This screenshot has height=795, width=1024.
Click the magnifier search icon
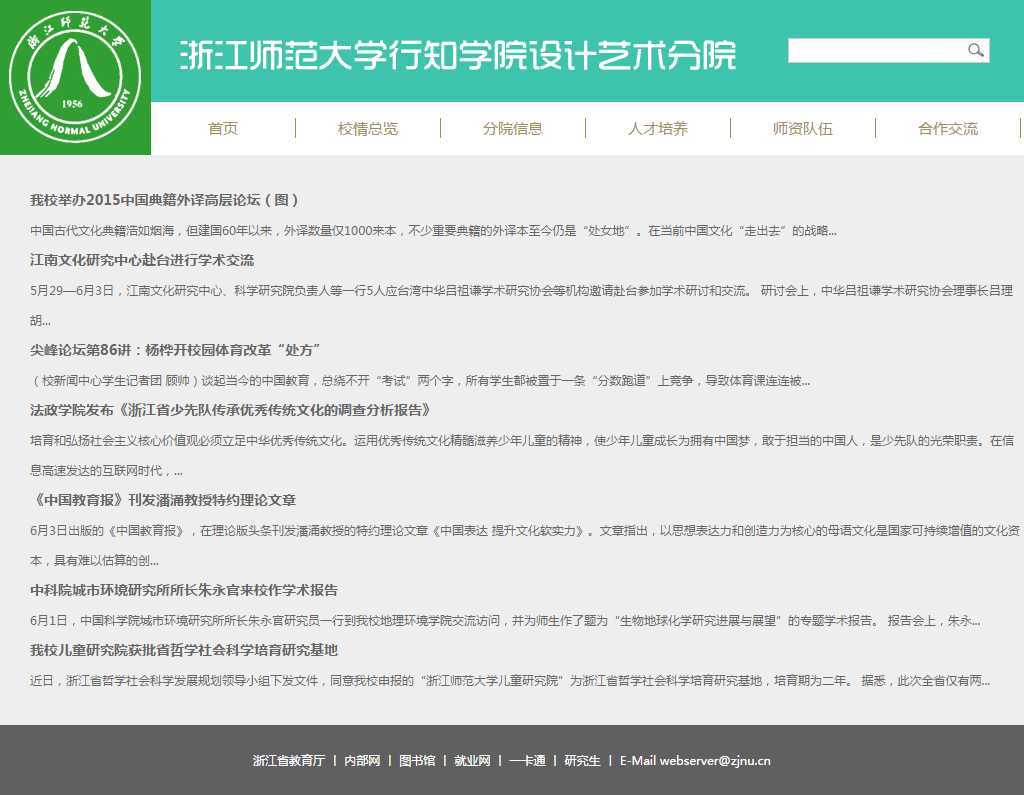(x=975, y=51)
